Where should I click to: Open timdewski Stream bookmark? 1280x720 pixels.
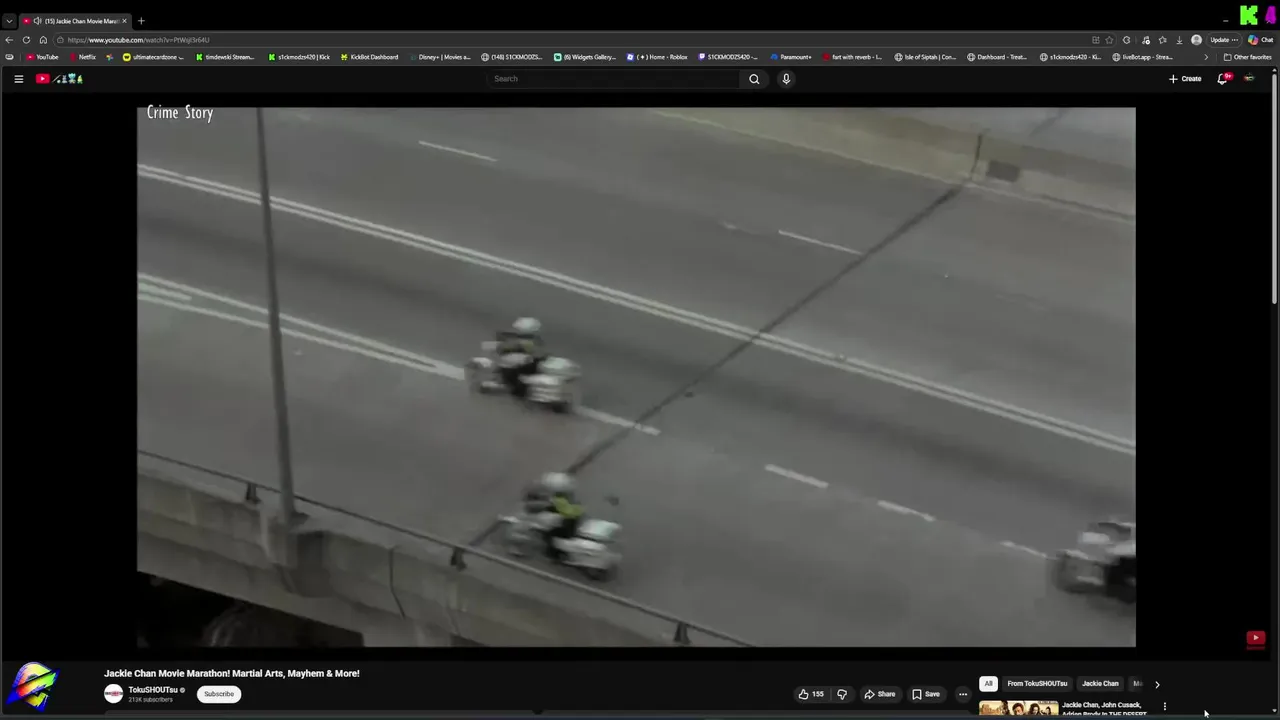(x=225, y=57)
